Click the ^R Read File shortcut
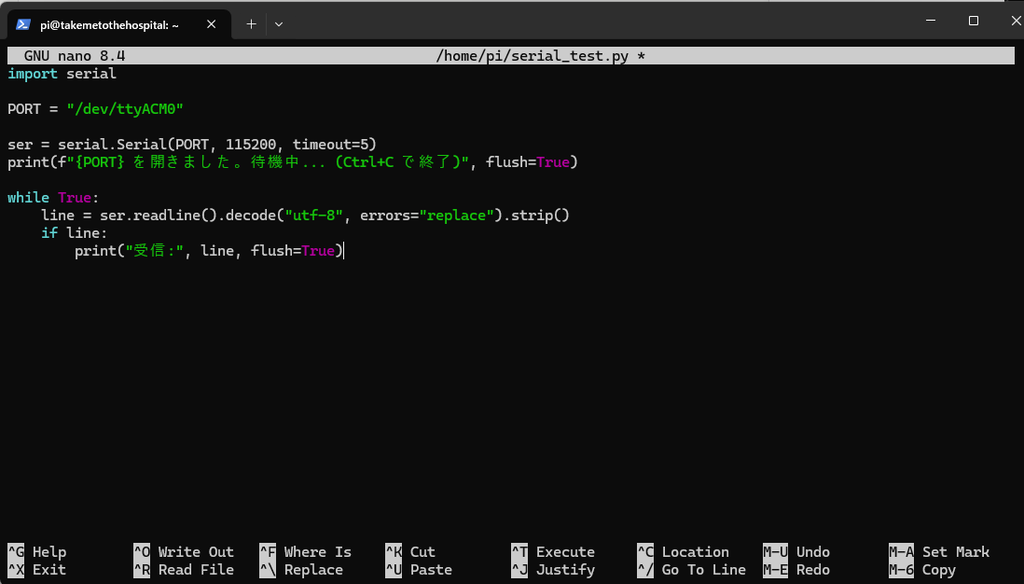Viewport: 1024px width, 584px height. (x=184, y=570)
